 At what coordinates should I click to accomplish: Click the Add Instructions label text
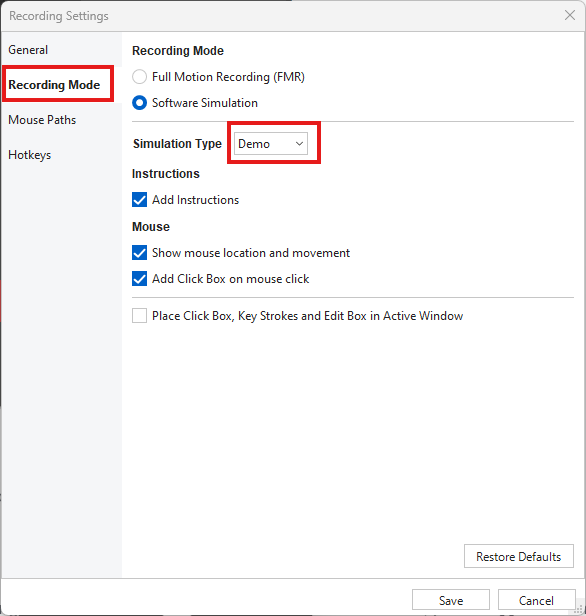click(x=195, y=200)
